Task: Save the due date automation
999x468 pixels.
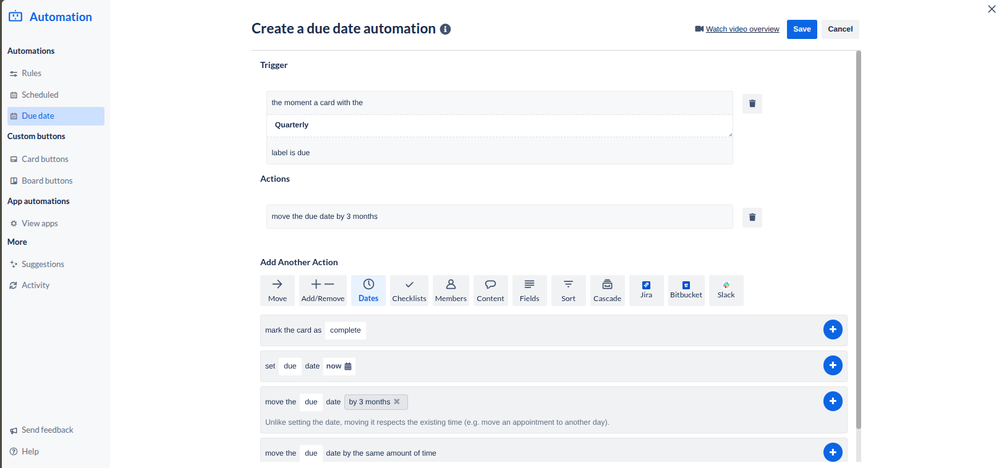Action: coord(801,29)
